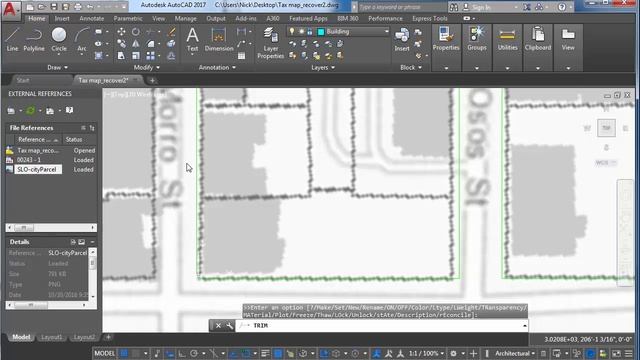Click the help icon in External References toolbar
This screenshot has height=360, width=640.
click(69, 110)
